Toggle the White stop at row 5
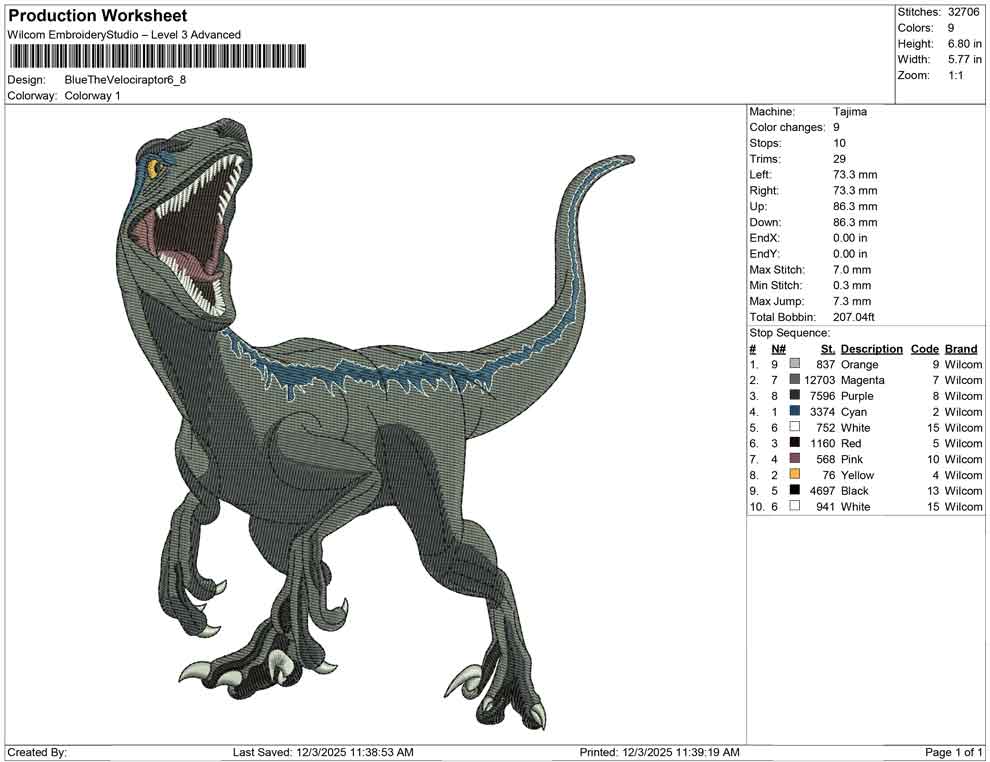 pyautogui.click(x=795, y=427)
